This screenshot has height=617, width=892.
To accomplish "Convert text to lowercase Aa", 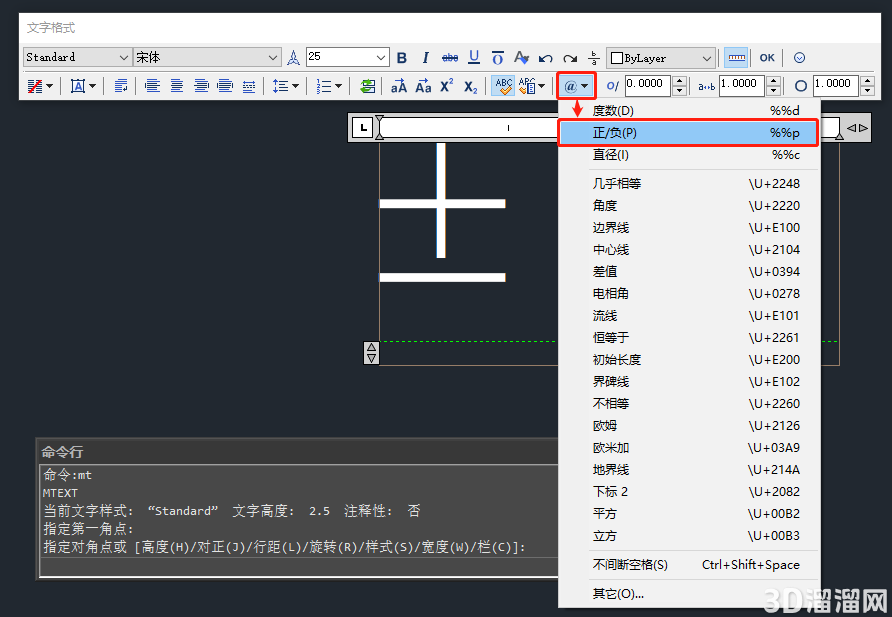I will 423,86.
